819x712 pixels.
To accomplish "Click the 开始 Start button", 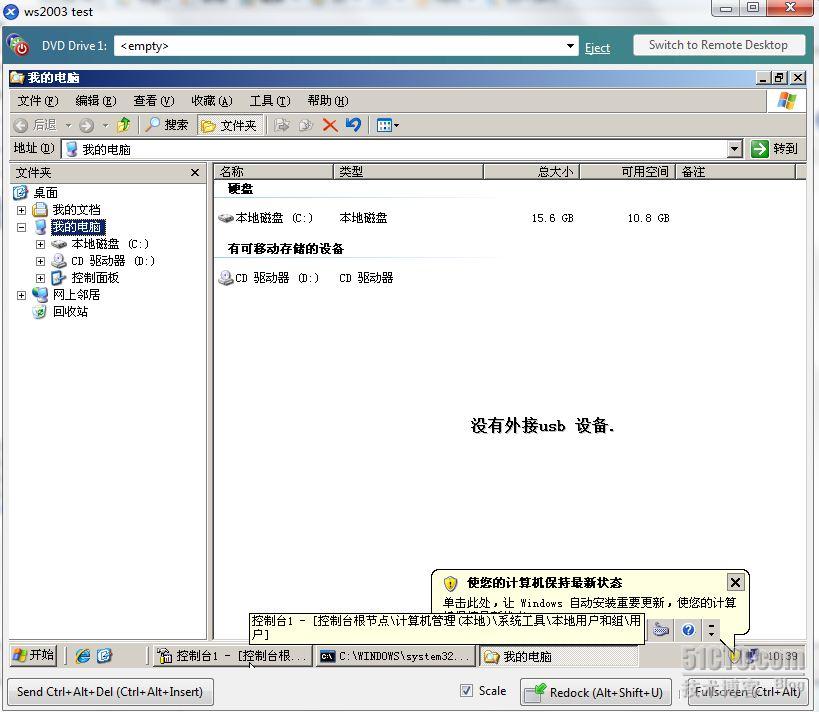I will pos(33,656).
